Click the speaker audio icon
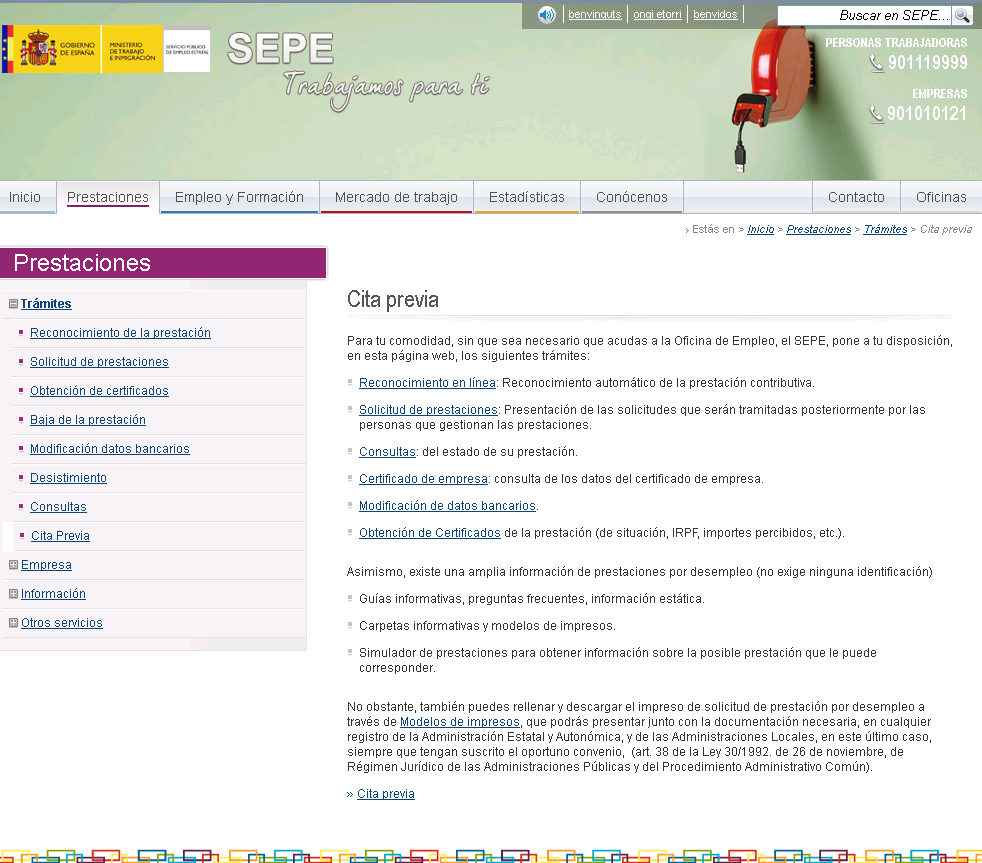 pos(547,15)
